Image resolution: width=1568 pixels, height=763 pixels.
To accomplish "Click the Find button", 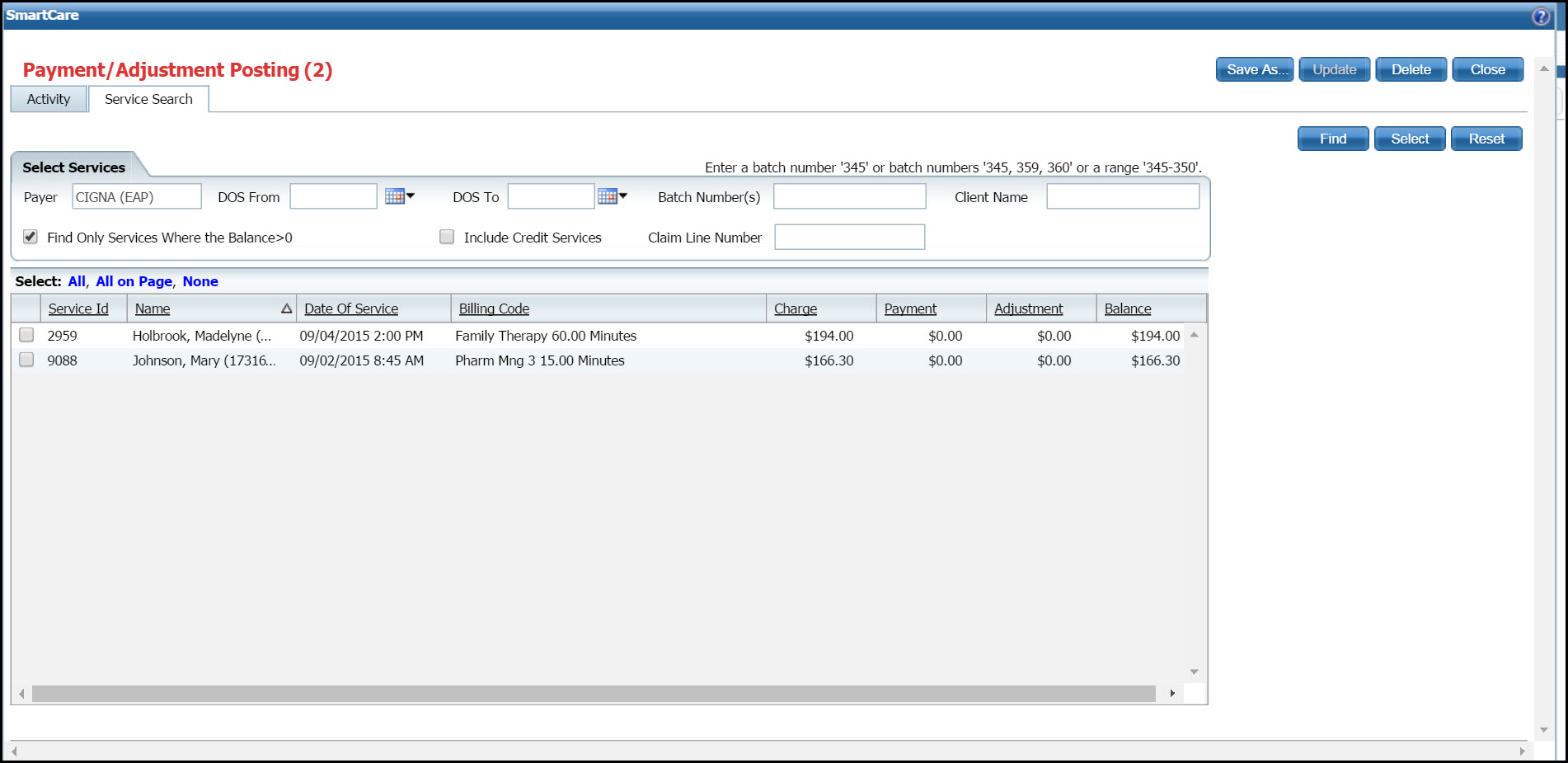I will pyautogui.click(x=1332, y=139).
